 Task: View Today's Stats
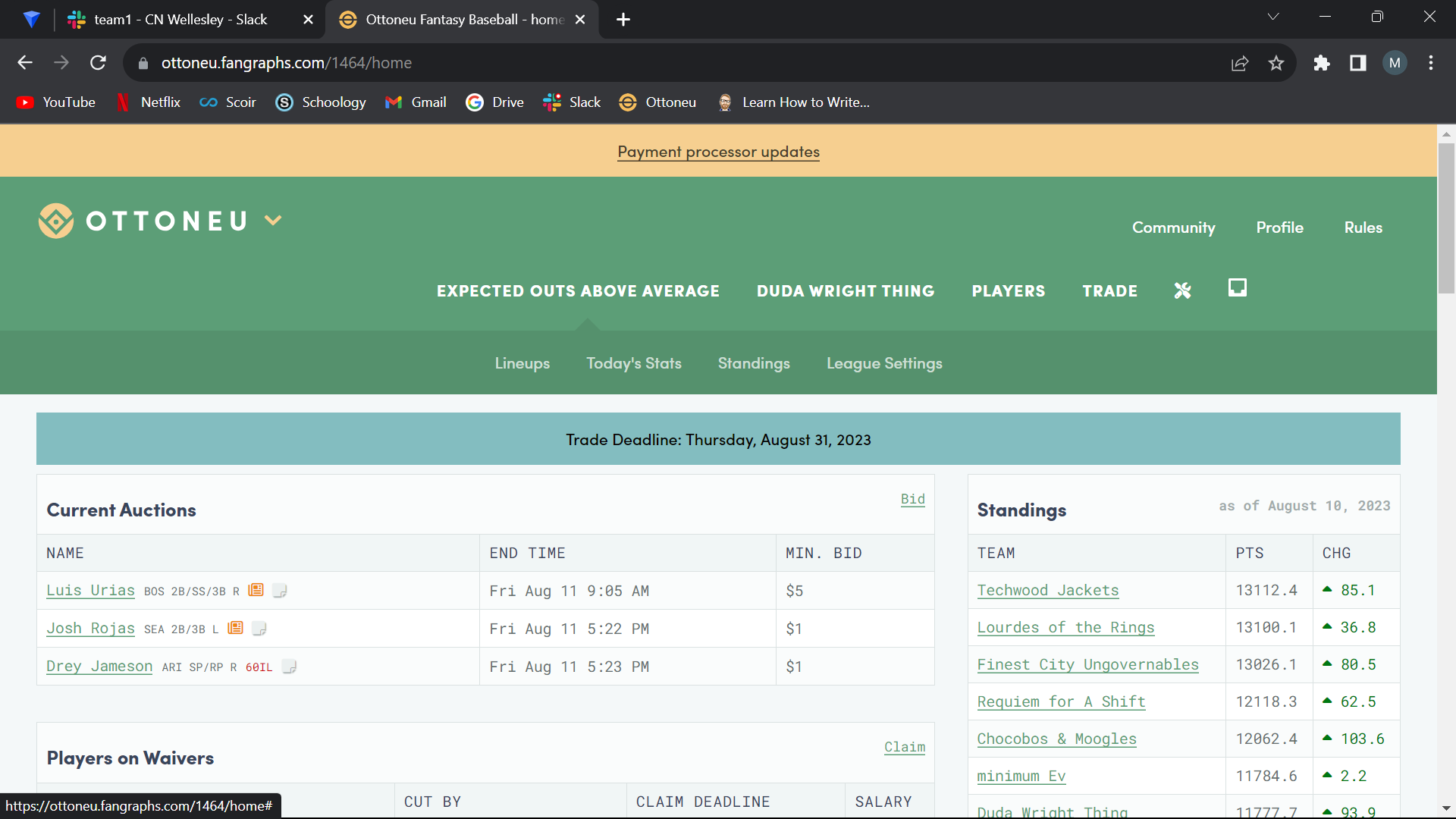click(x=634, y=363)
